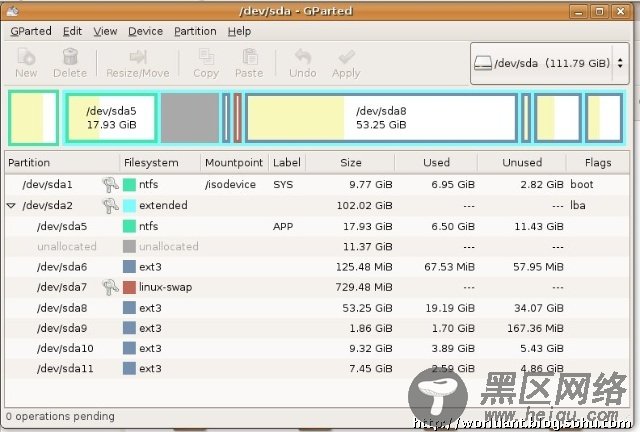Image resolution: width=640 pixels, height=432 pixels.
Task: Click the 167.36 MiB unused value
Action: click(535, 328)
